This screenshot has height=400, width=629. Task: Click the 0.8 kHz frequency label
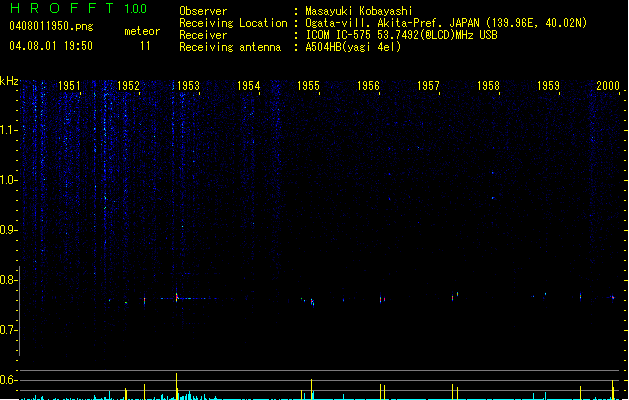pyautogui.click(x=8, y=280)
